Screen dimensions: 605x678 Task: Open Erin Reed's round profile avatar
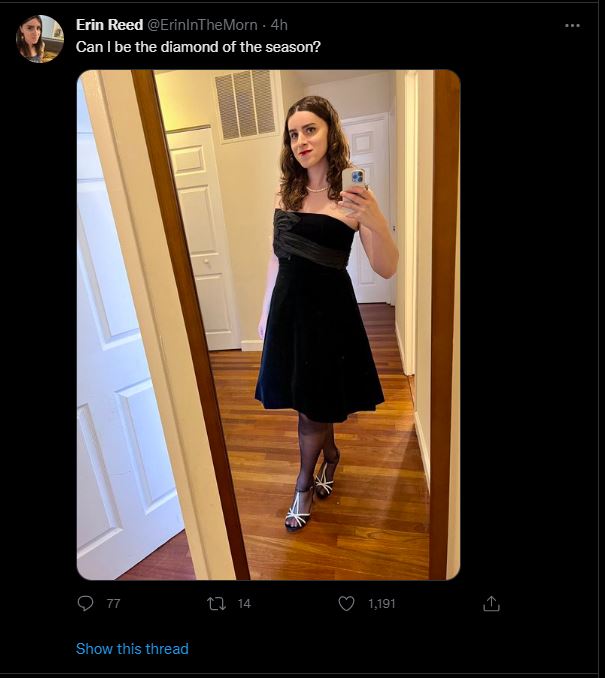tap(40, 39)
